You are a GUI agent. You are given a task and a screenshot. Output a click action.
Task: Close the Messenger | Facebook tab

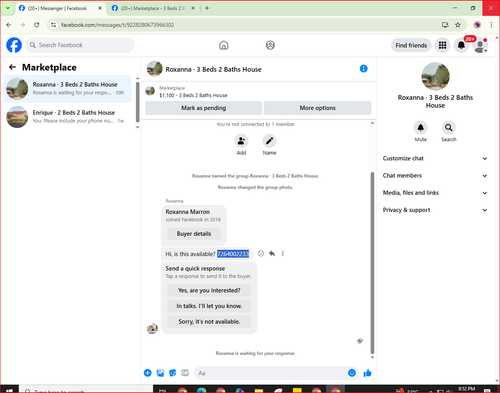pyautogui.click(x=100, y=8)
